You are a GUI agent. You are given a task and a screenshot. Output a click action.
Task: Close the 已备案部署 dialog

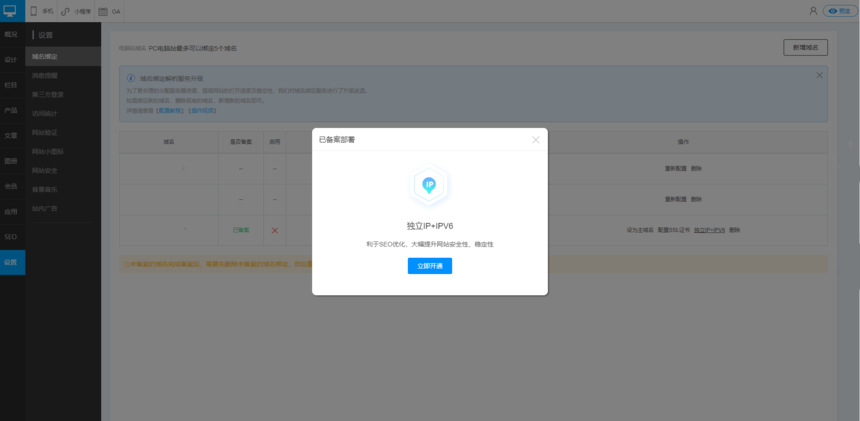tap(535, 140)
